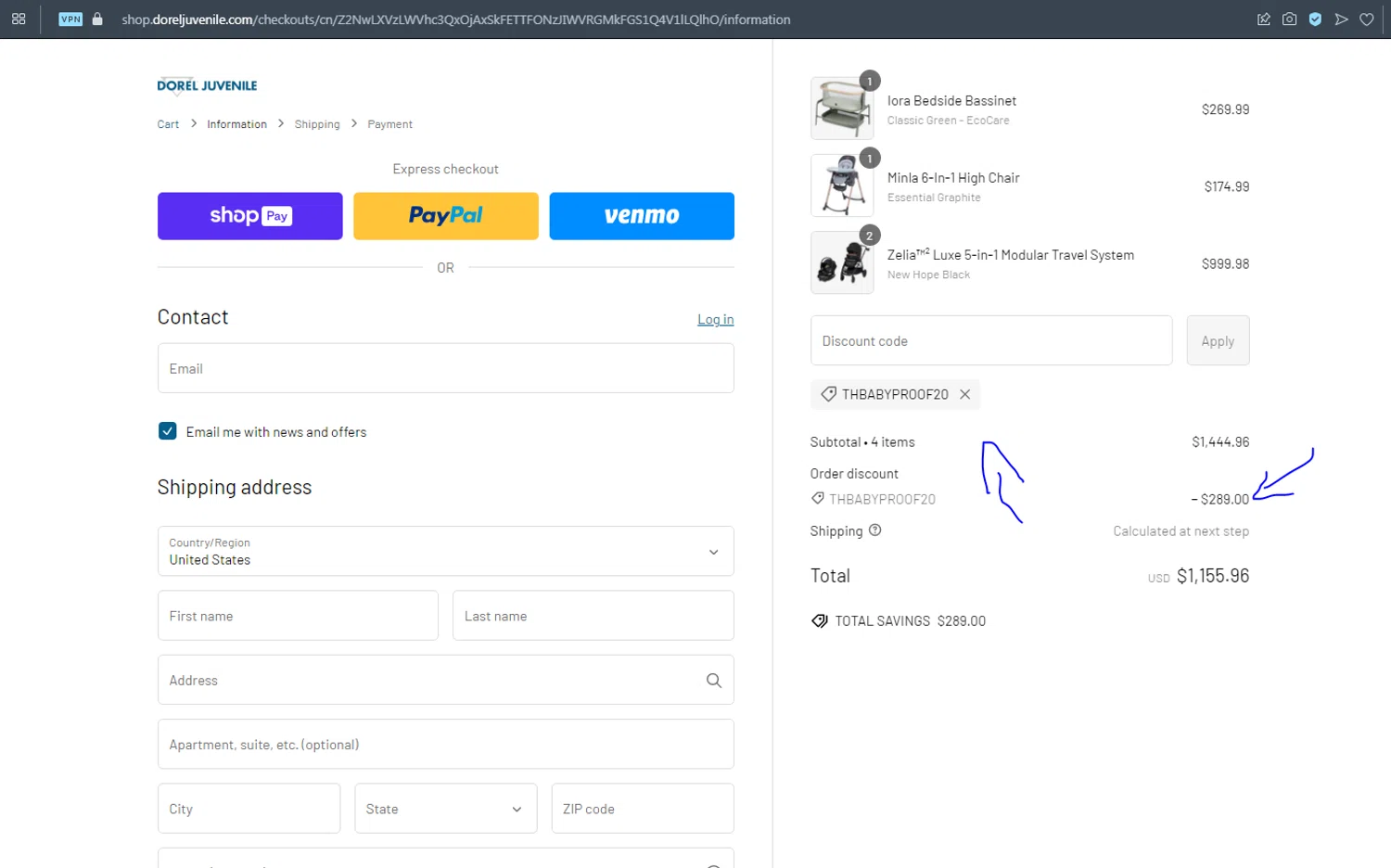Focus the Address field
1391x868 pixels.
coord(446,680)
